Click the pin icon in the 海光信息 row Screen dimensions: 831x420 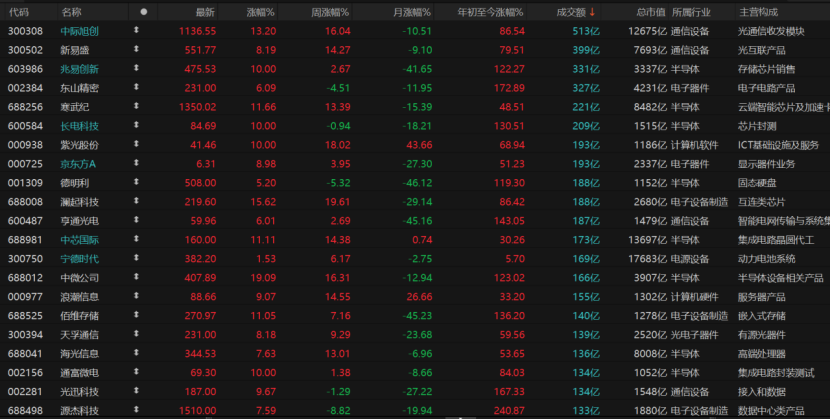[x=136, y=354]
